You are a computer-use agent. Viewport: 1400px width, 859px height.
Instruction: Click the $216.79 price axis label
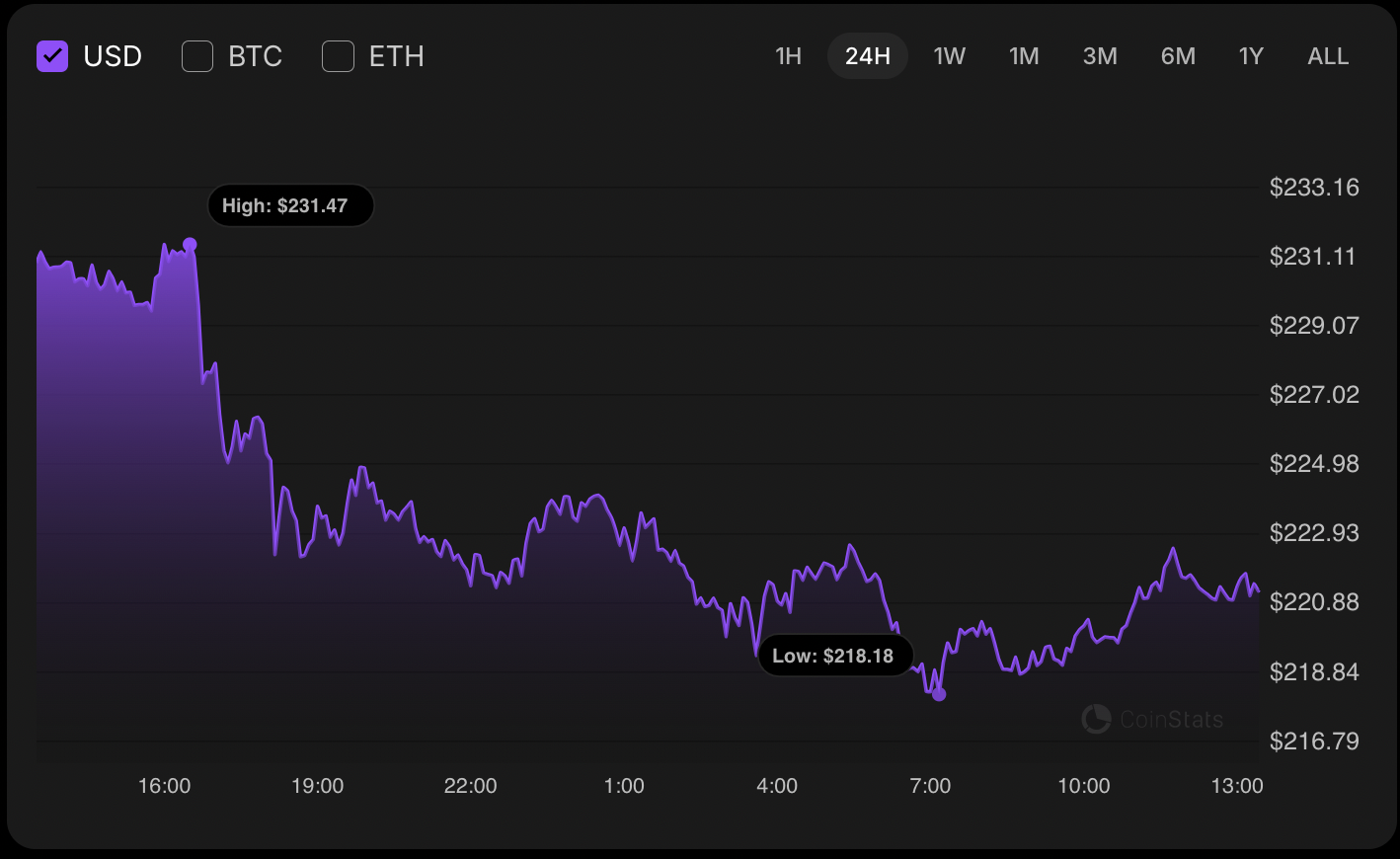(1313, 741)
